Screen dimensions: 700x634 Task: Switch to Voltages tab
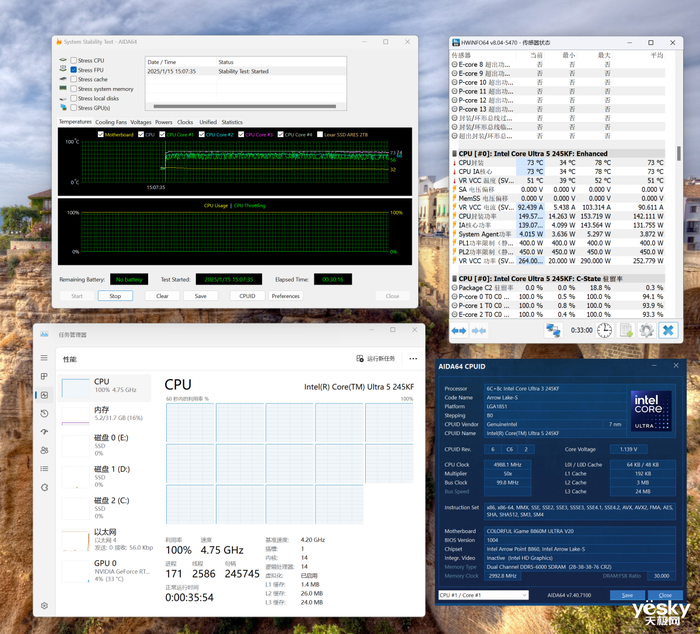point(141,122)
